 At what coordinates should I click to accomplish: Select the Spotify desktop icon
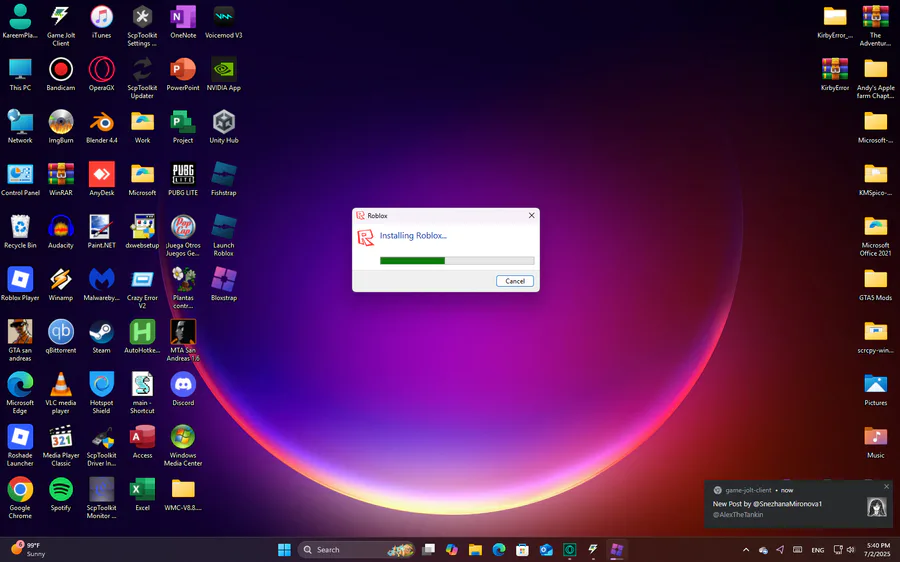(x=61, y=495)
